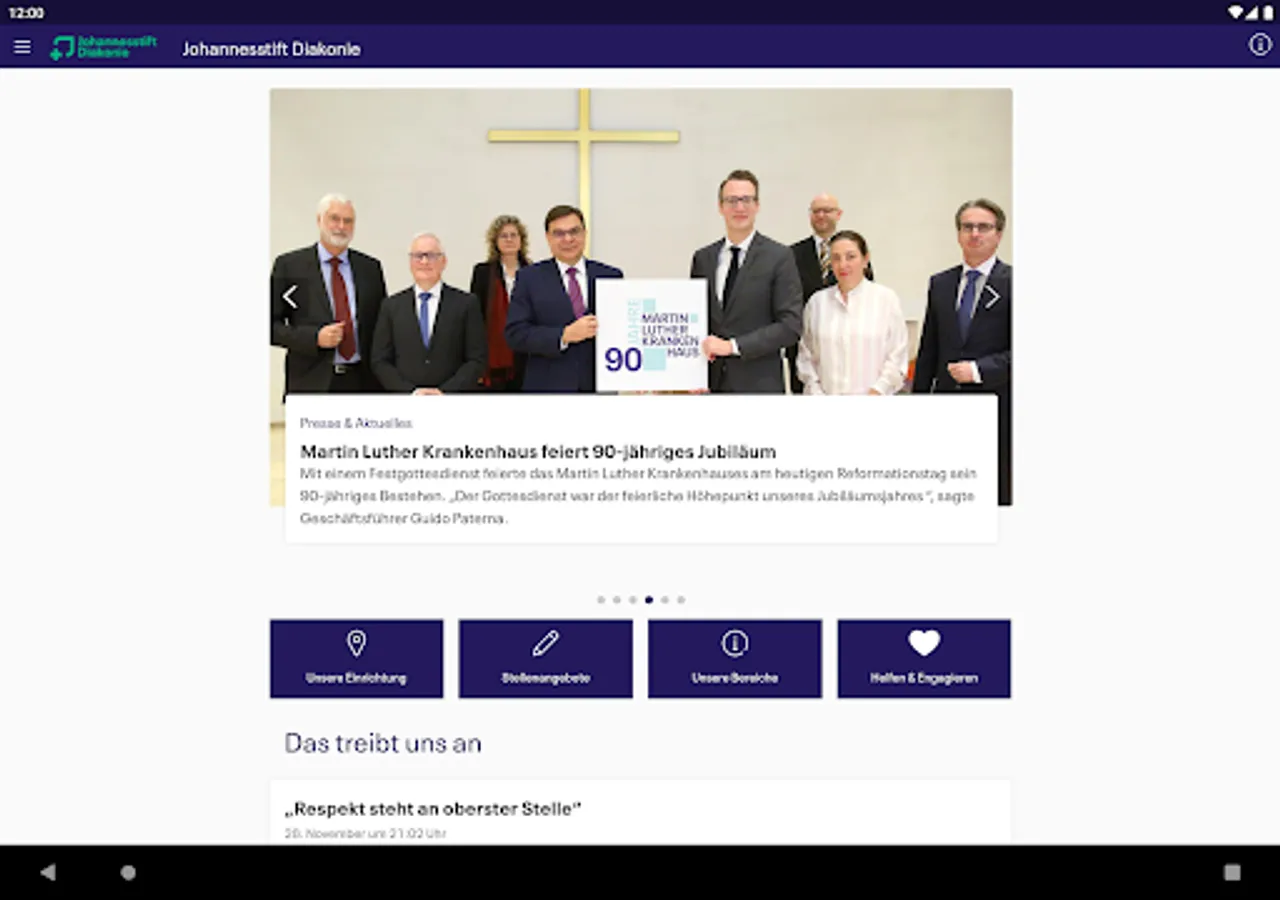This screenshot has height=900, width=1280.
Task: Tap the info circle icon for Unsere Bereiche
Action: 735,643
